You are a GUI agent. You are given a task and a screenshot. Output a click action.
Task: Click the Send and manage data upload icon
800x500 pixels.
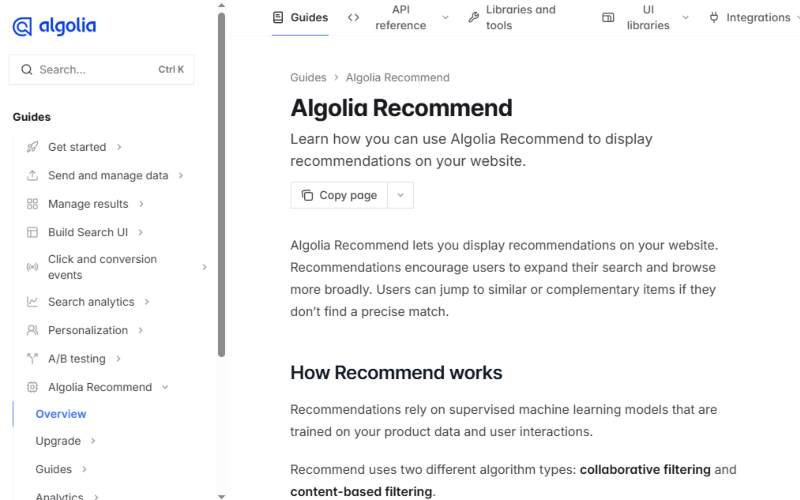click(x=32, y=176)
